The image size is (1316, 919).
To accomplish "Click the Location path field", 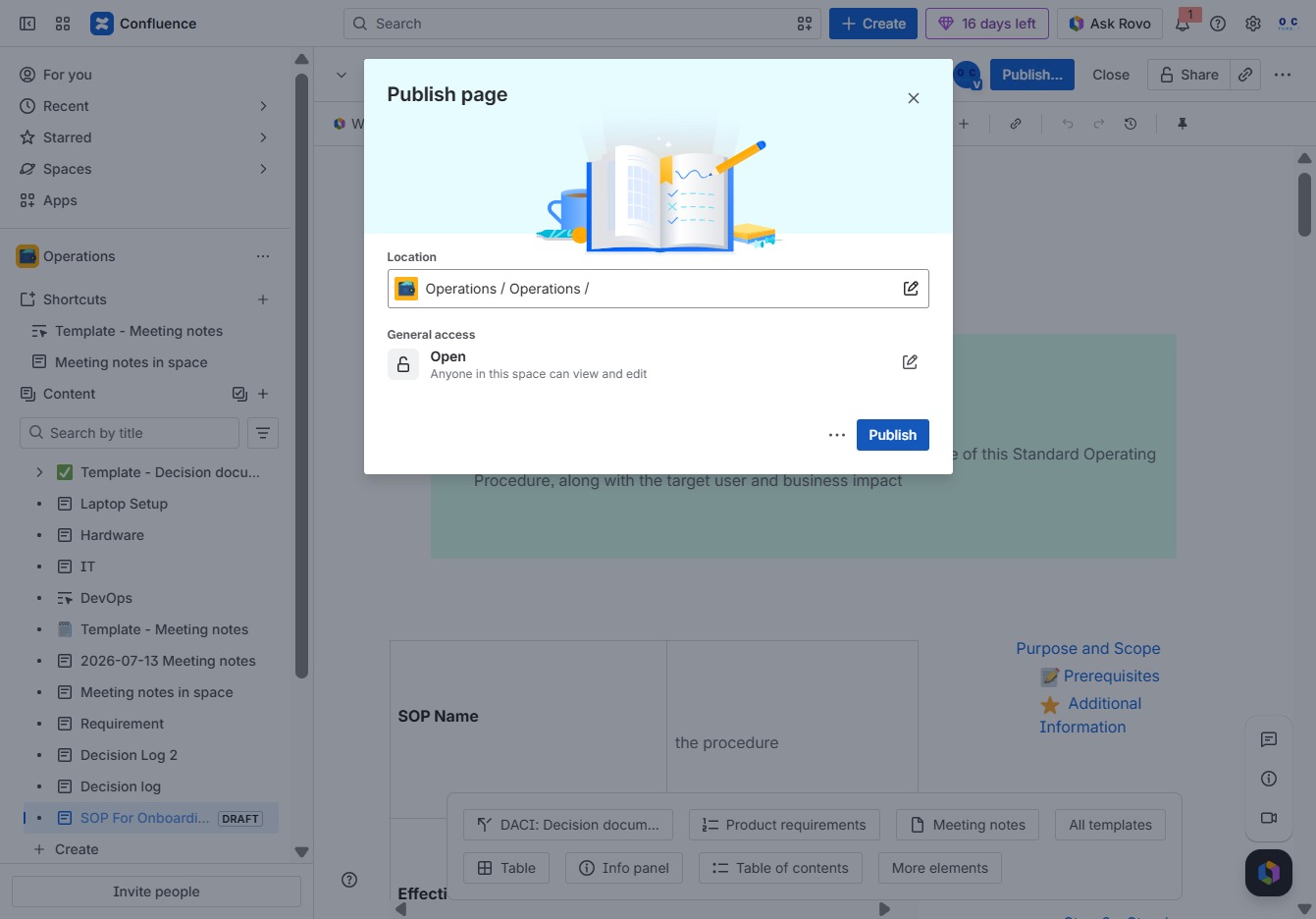I will 658,289.
